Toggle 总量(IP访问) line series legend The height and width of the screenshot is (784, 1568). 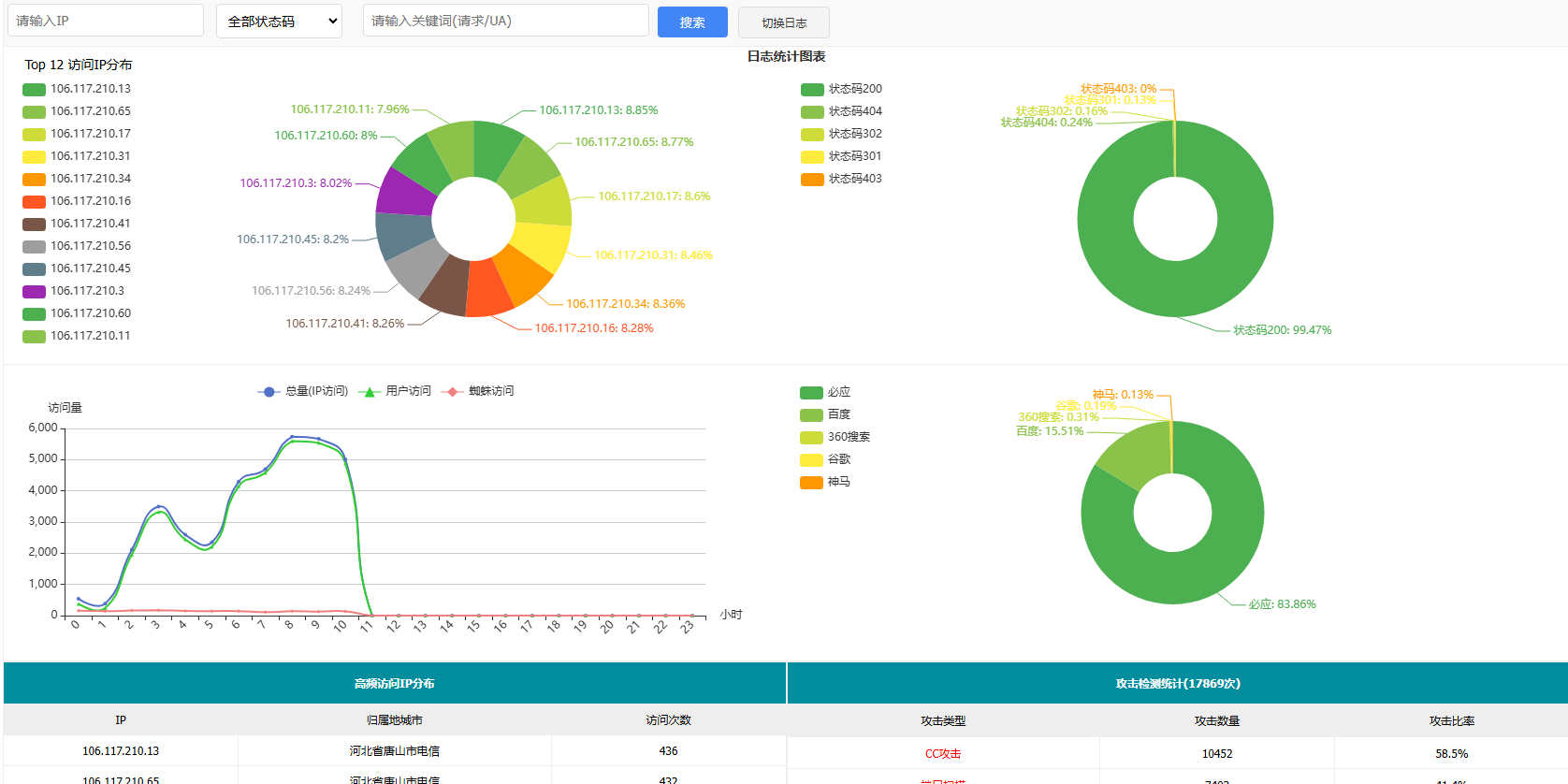click(x=302, y=391)
